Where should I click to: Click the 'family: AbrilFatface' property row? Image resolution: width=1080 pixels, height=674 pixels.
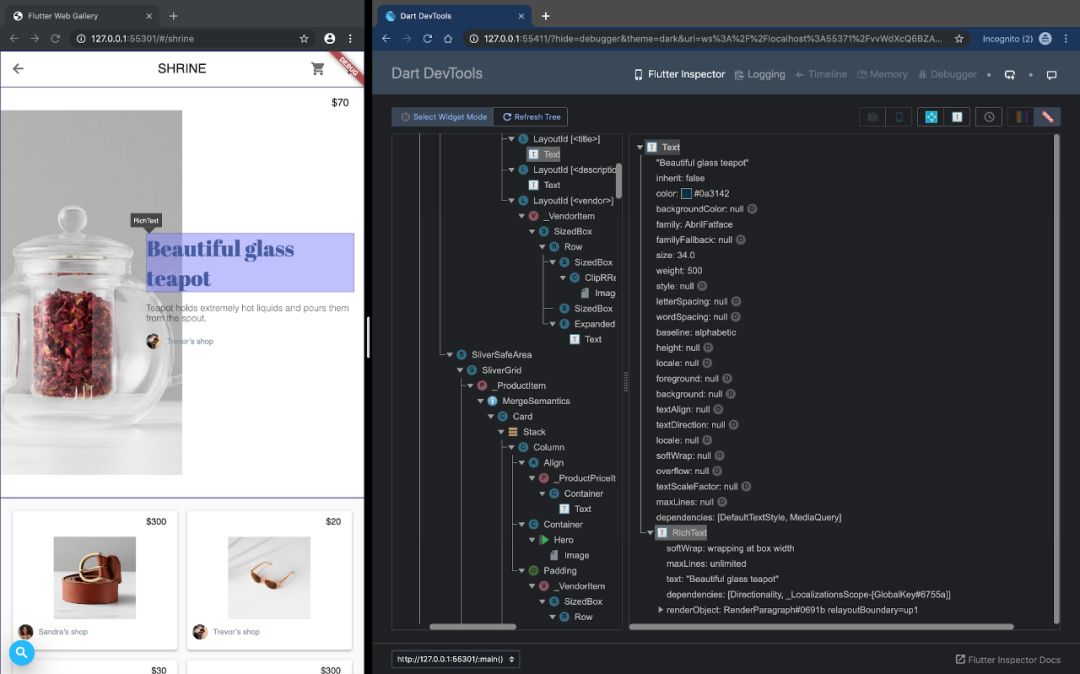click(694, 224)
